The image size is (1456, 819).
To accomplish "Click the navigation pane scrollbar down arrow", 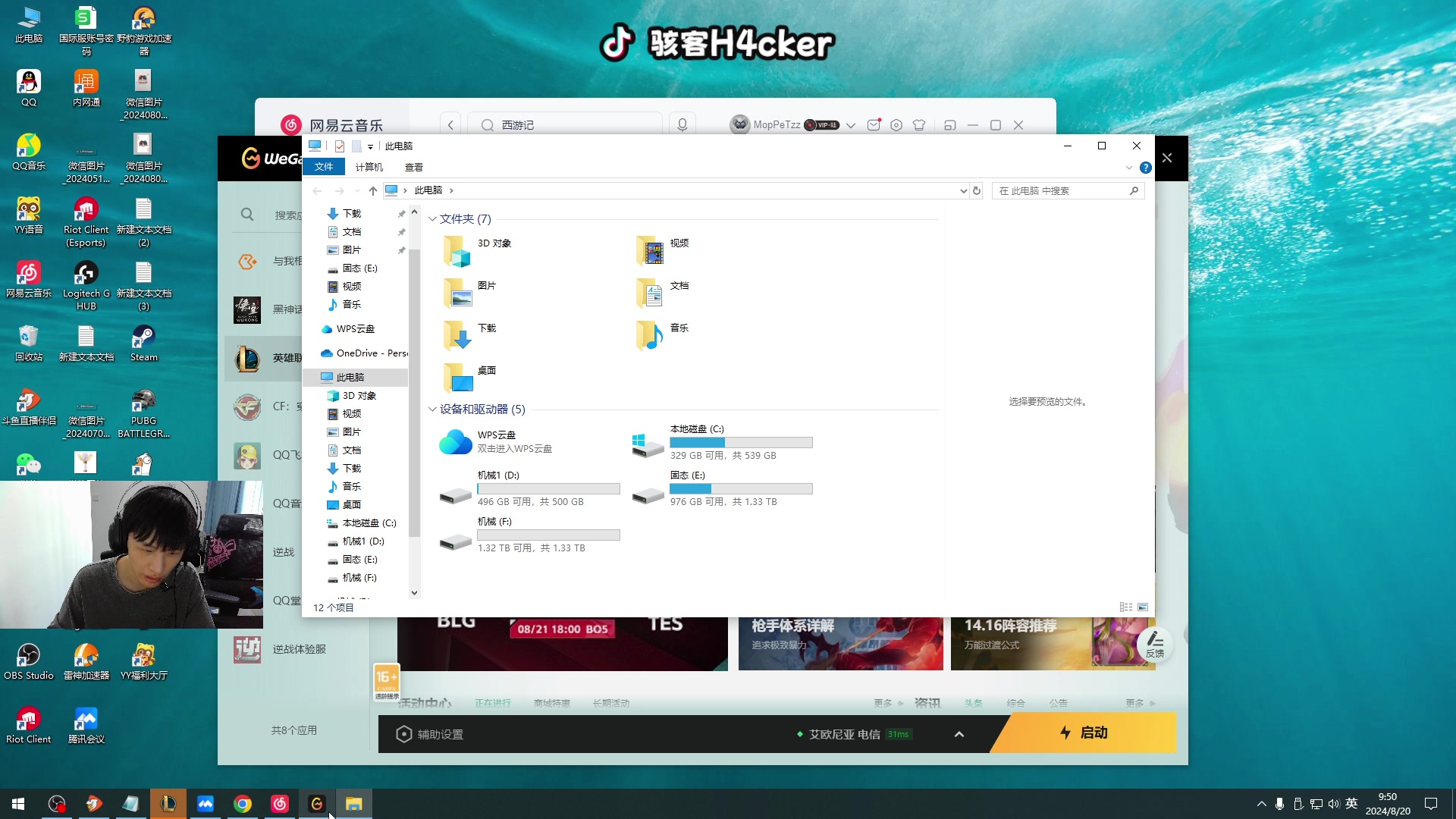I will click(x=414, y=593).
